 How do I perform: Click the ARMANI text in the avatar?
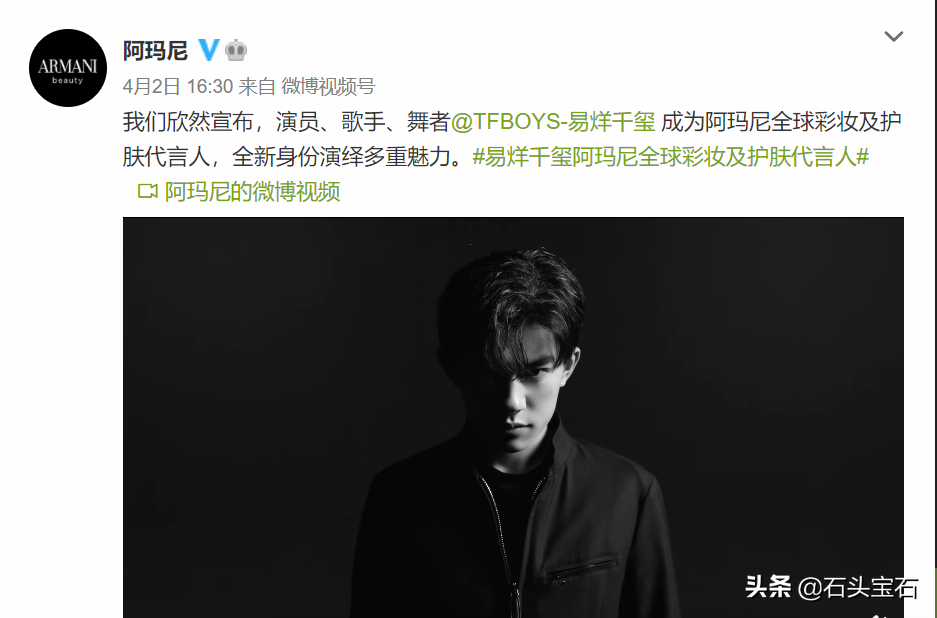pyautogui.click(x=68, y=66)
